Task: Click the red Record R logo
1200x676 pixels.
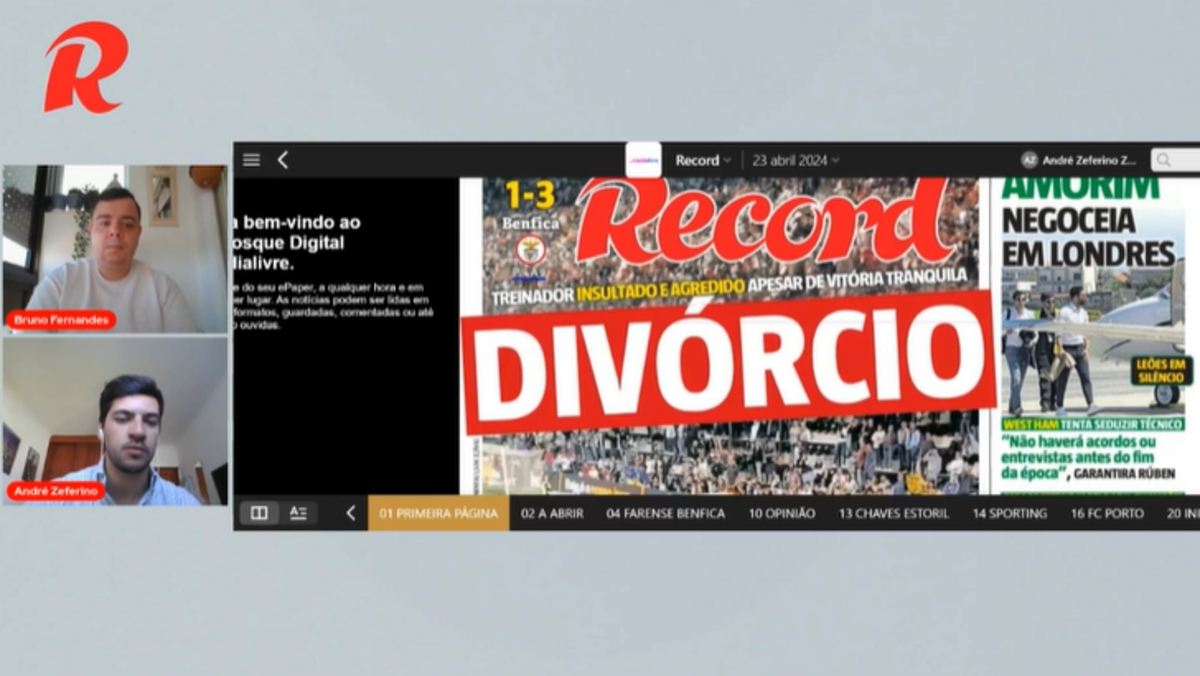Action: pyautogui.click(x=86, y=67)
